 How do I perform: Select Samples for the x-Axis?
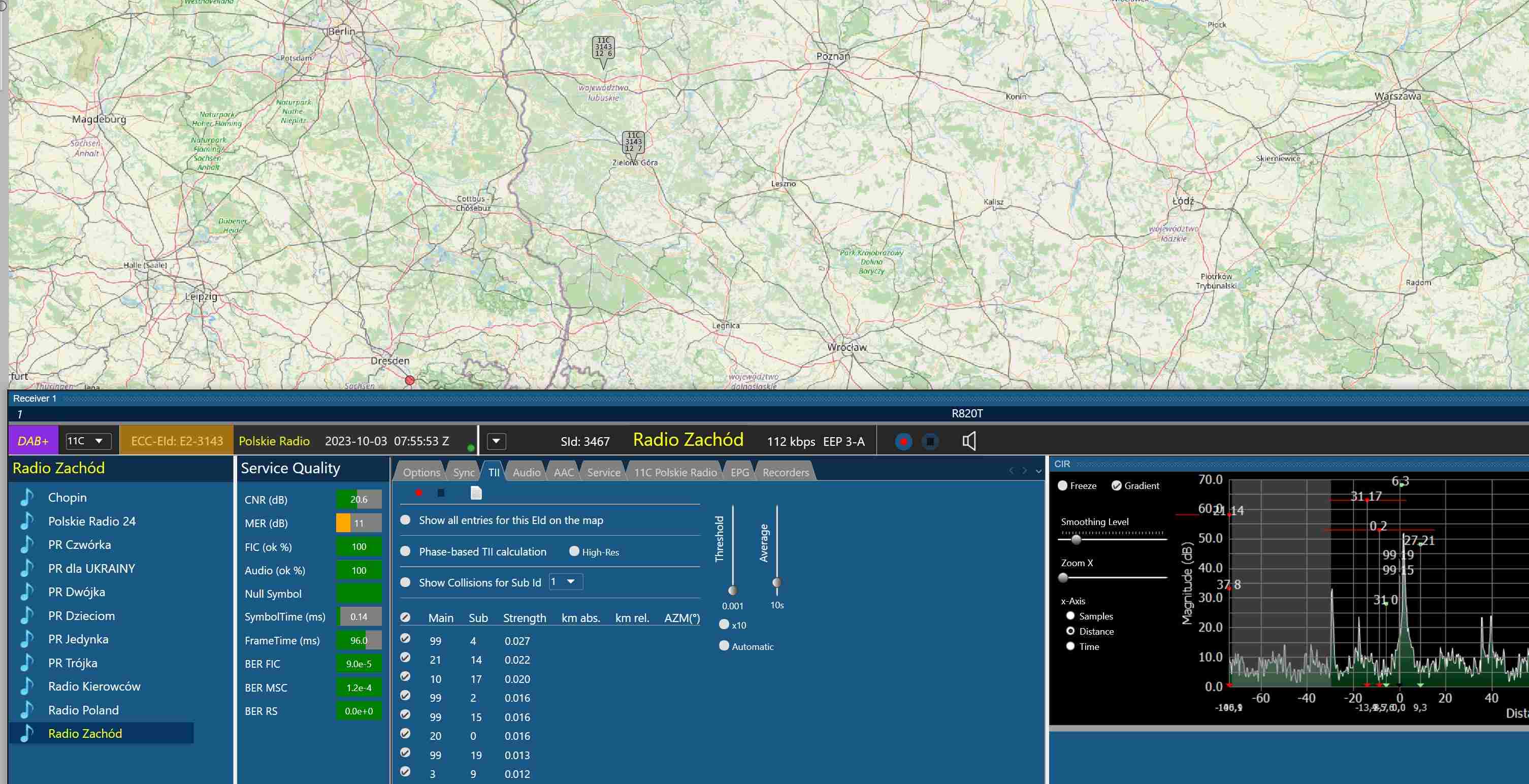point(1070,616)
